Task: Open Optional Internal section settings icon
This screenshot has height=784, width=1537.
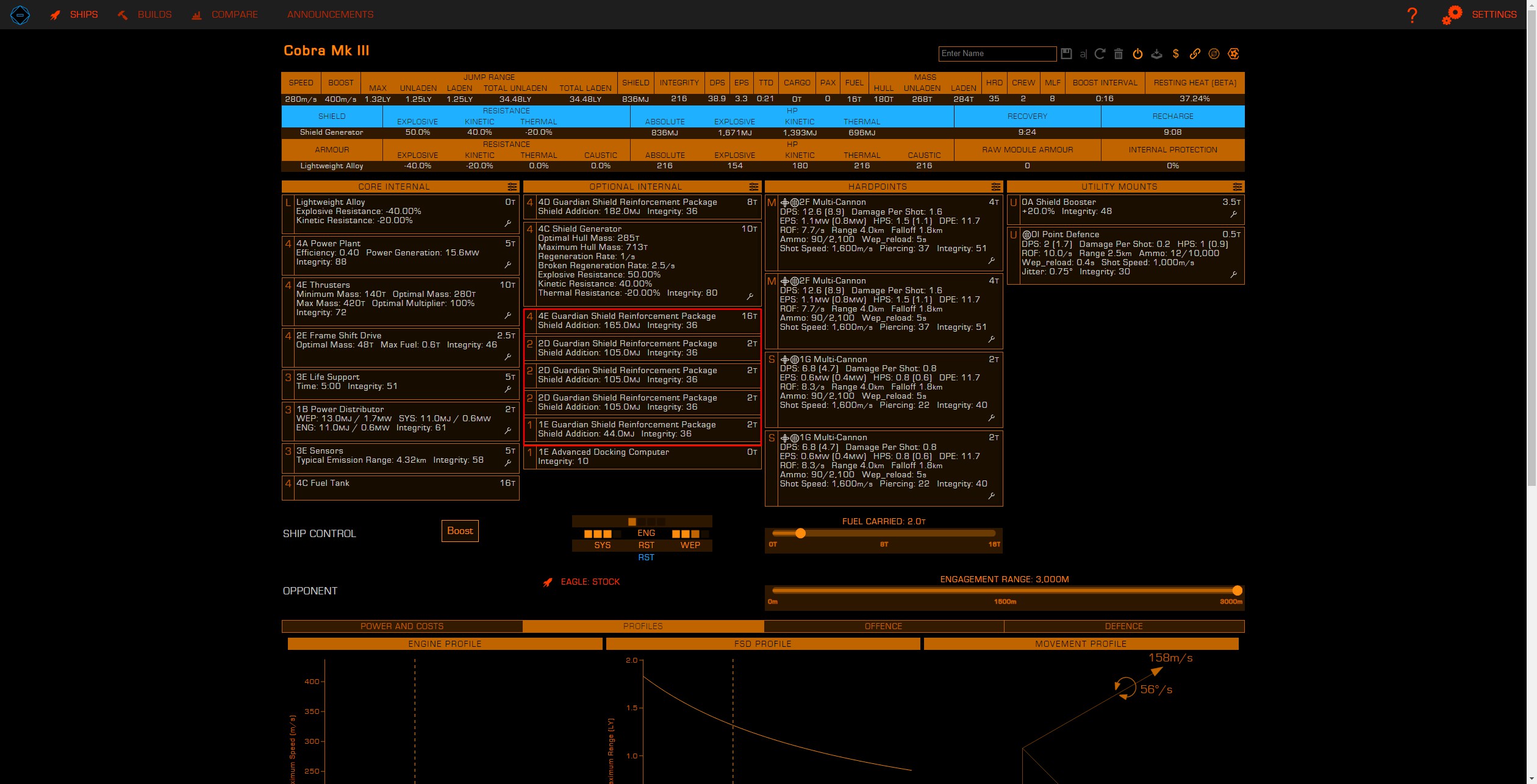Action: [x=754, y=187]
